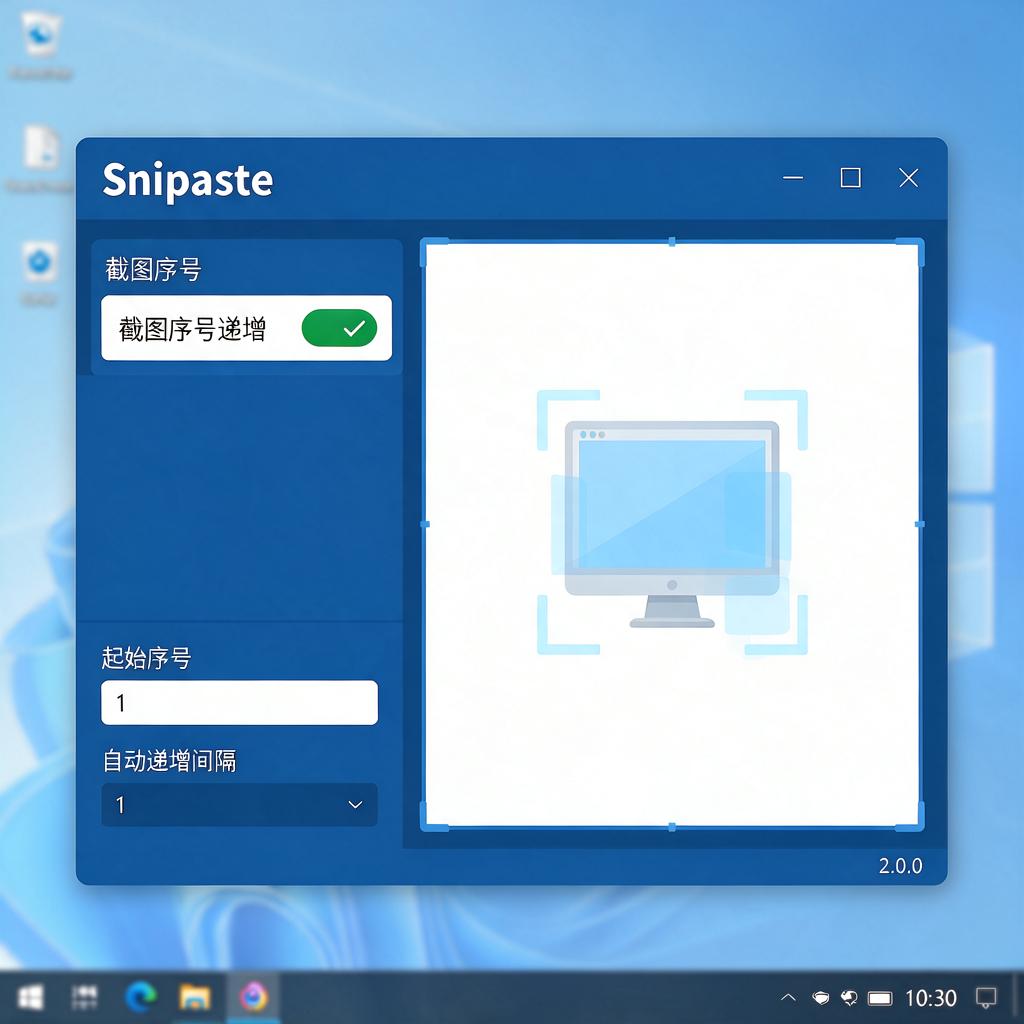Open Task View on the taskbar
This screenshot has height=1024, width=1024.
tap(84, 997)
